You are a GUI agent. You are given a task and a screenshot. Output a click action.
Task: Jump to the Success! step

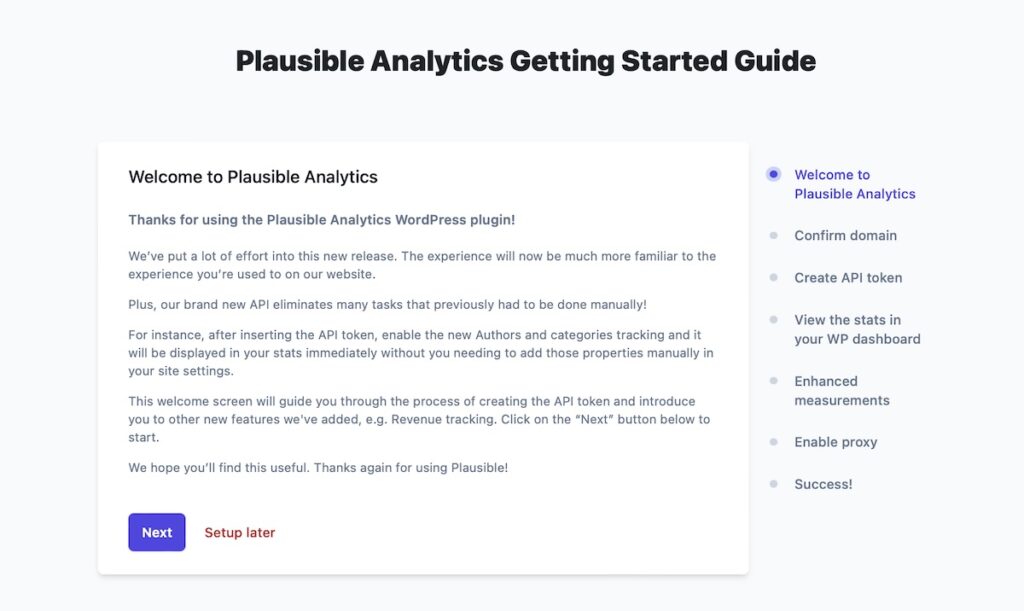coord(823,483)
